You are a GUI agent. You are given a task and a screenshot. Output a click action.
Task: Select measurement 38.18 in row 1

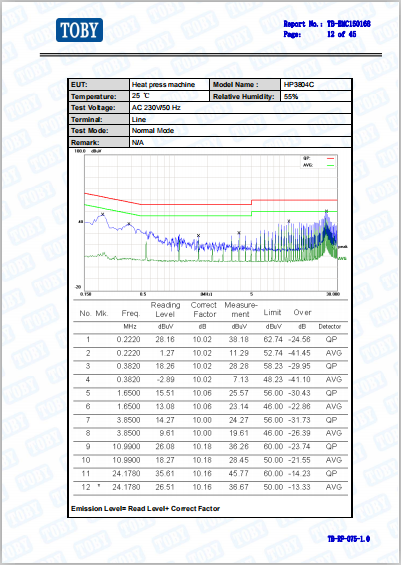[239, 339]
